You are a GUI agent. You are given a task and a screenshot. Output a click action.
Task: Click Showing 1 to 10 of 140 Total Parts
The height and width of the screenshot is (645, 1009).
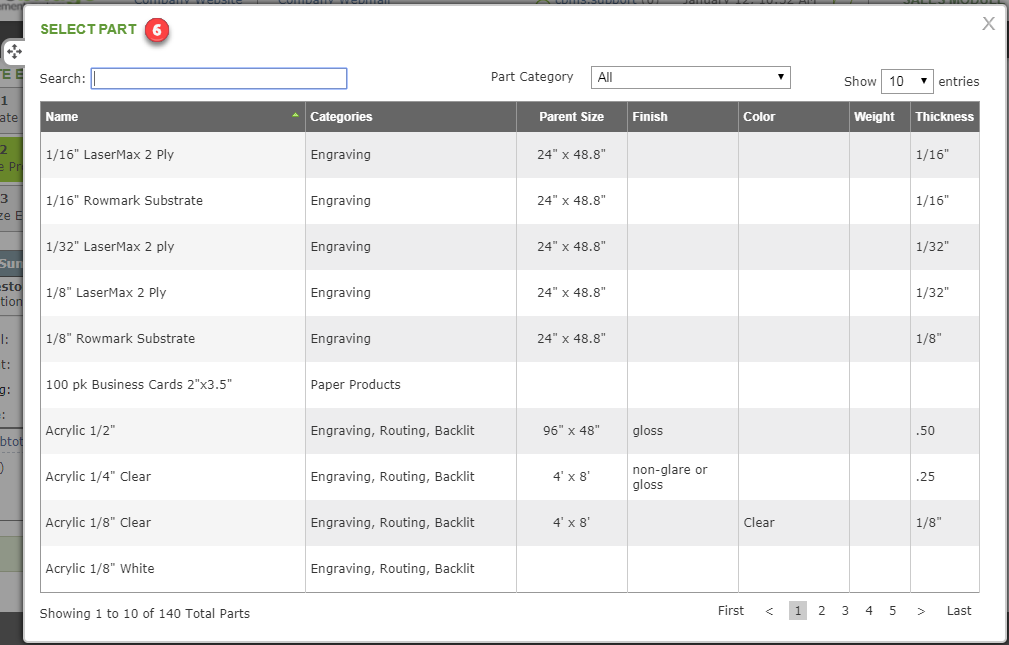145,613
